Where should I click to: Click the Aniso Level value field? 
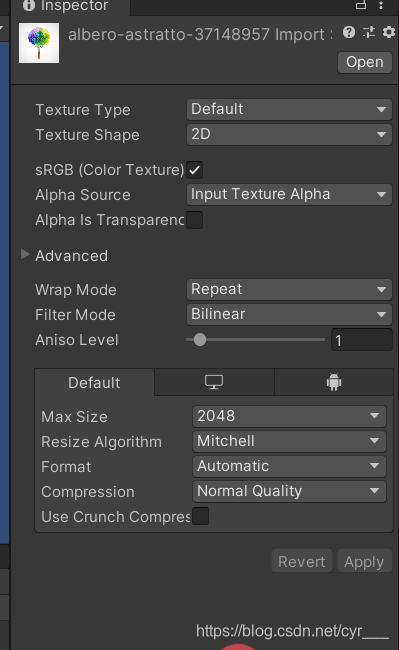(362, 340)
